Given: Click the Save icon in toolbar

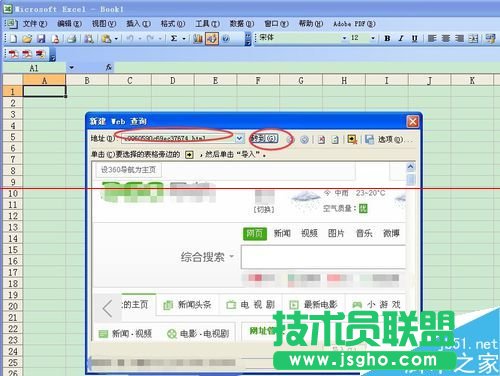Looking at the screenshot, I should click(x=41, y=39).
